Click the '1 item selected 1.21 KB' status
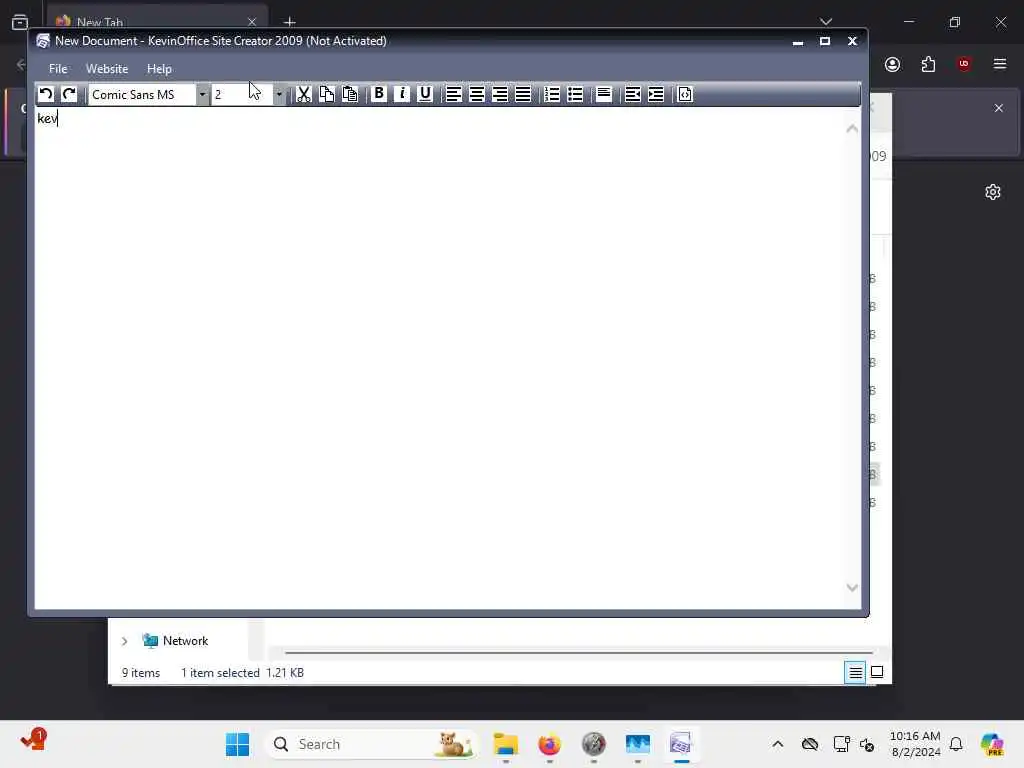The width and height of the screenshot is (1024, 768). pos(242,673)
